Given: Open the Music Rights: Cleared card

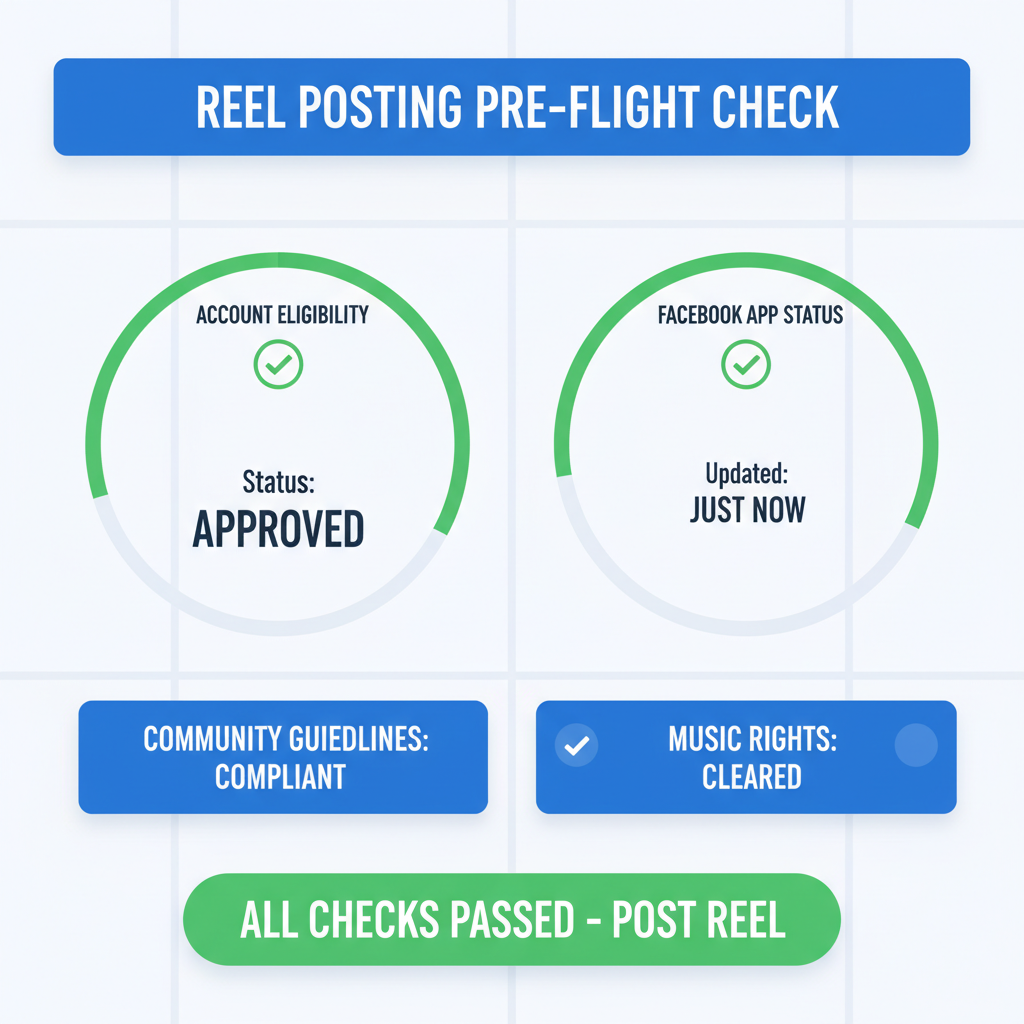Looking at the screenshot, I should point(746,757).
